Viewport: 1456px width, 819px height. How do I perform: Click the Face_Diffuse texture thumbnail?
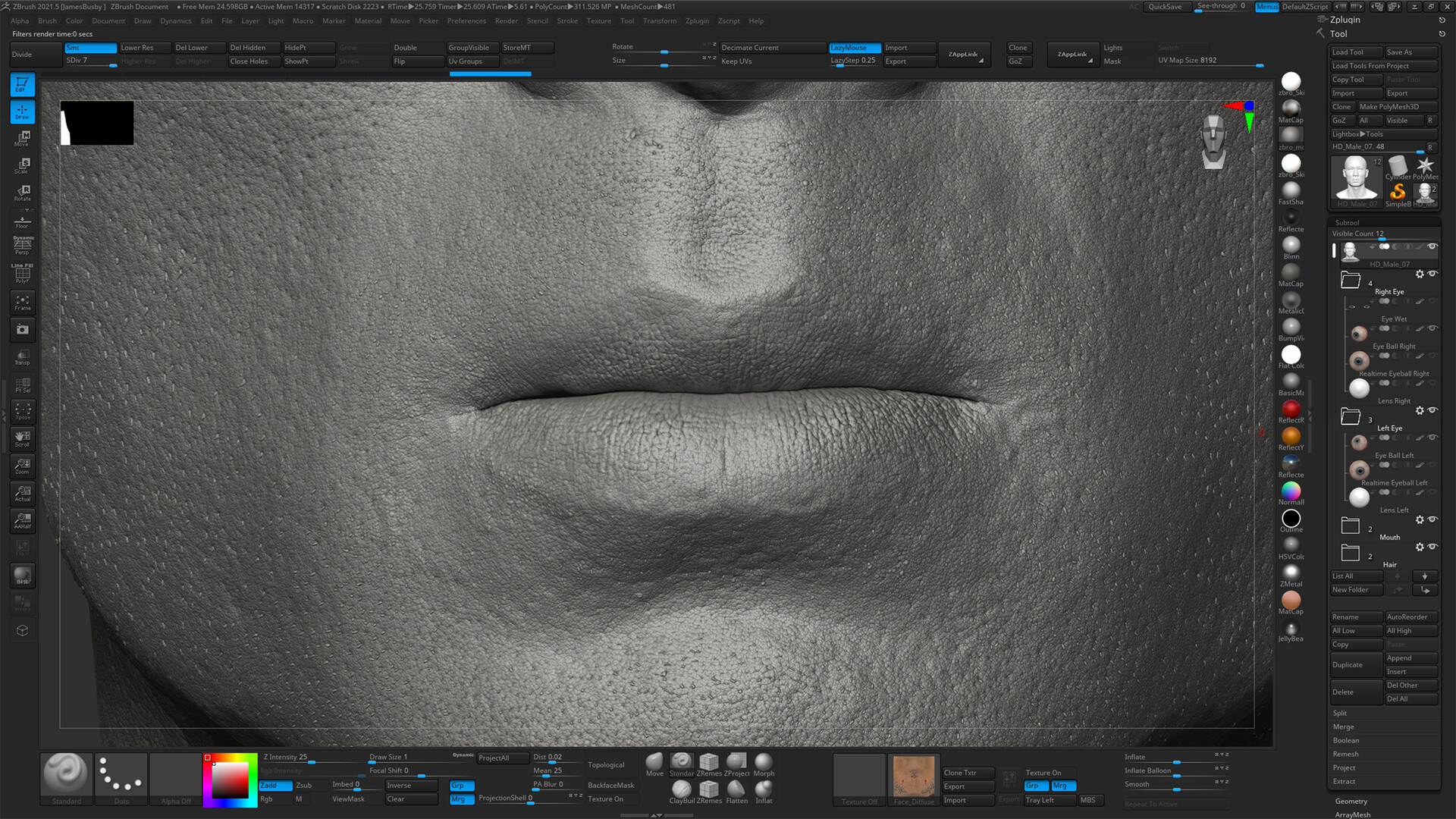(914, 777)
